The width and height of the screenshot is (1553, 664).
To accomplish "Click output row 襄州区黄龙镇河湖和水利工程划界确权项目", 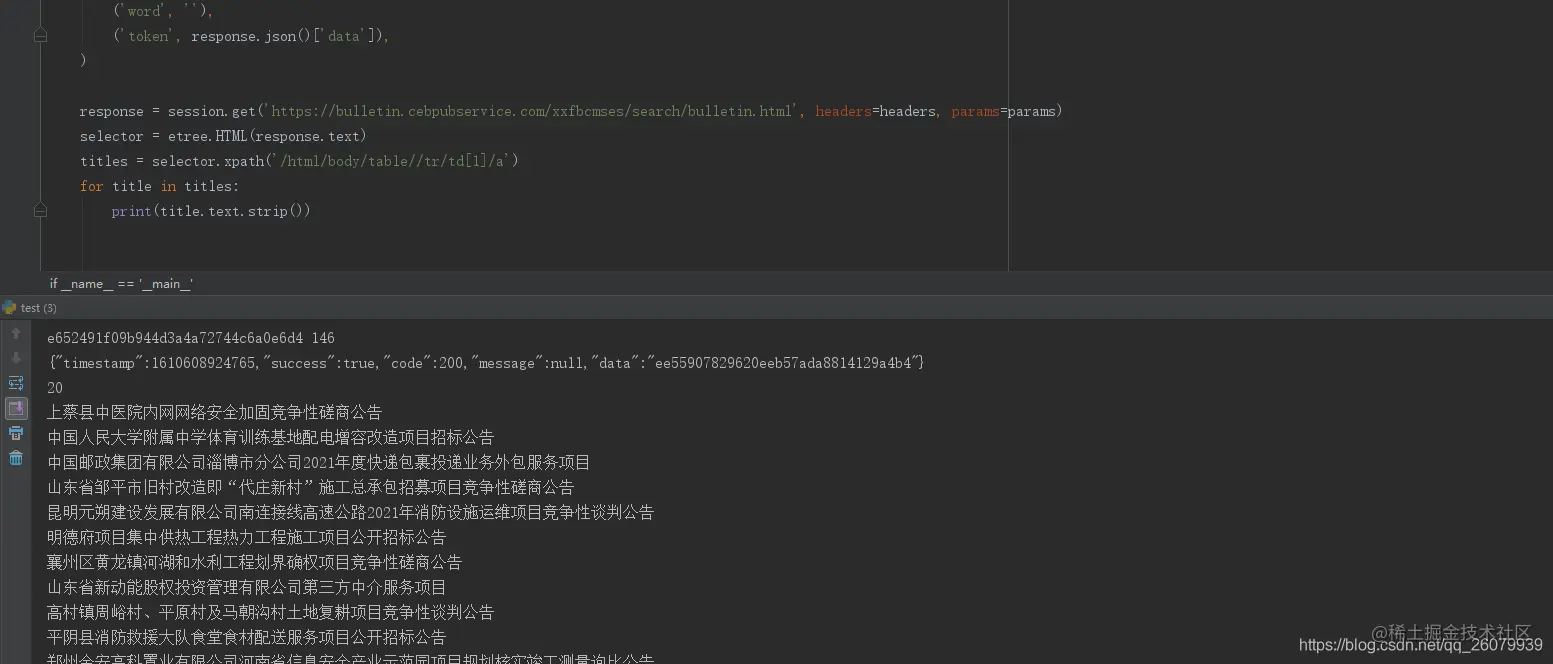I will tap(254, 562).
